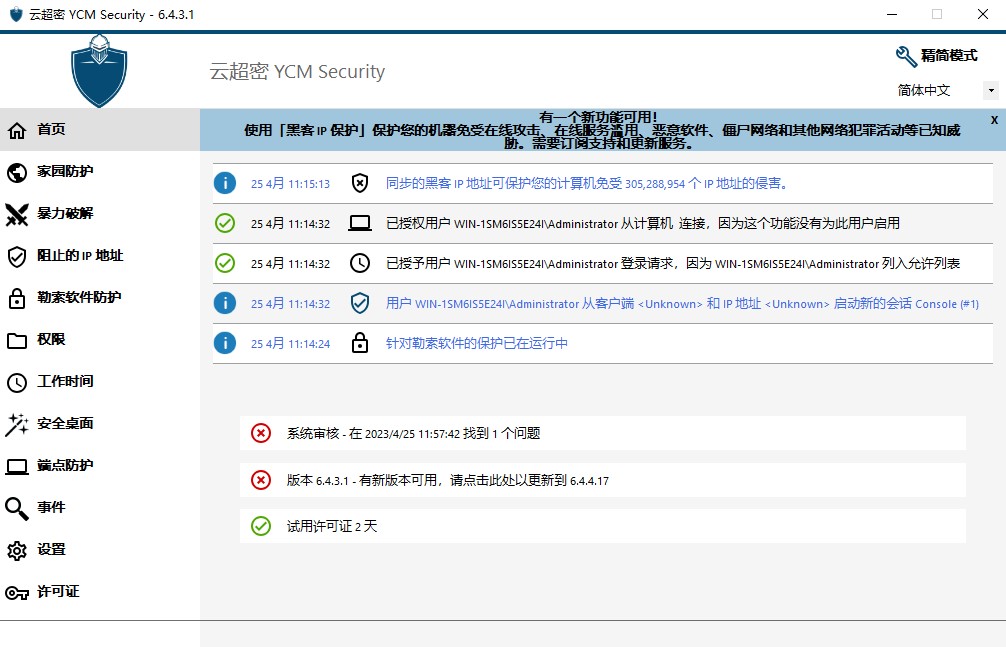Click the YCM Security knight shield logo
Screen dimensions: 1006x647
coord(99,71)
